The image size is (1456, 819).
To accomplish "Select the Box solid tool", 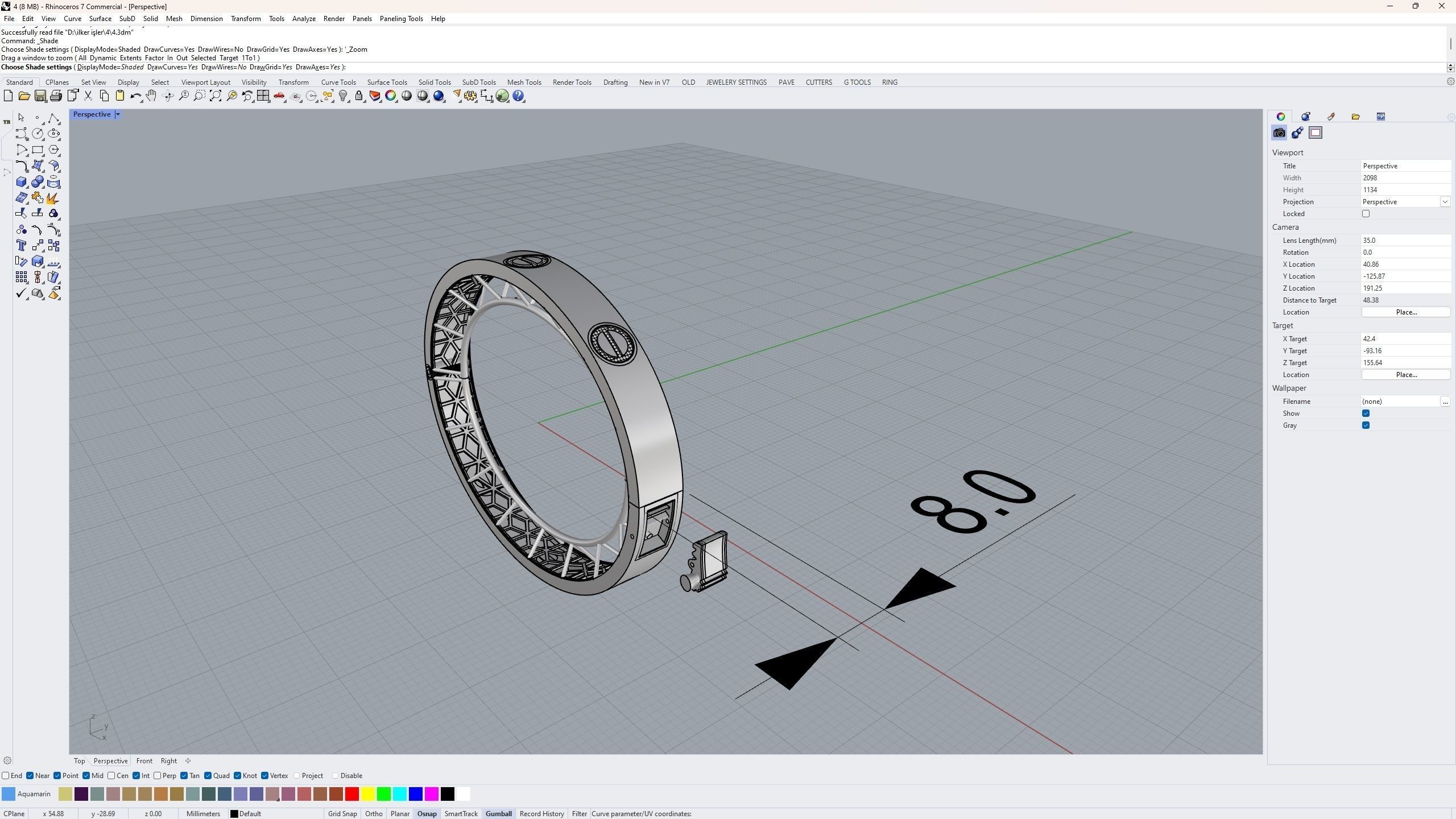I will 21,182.
